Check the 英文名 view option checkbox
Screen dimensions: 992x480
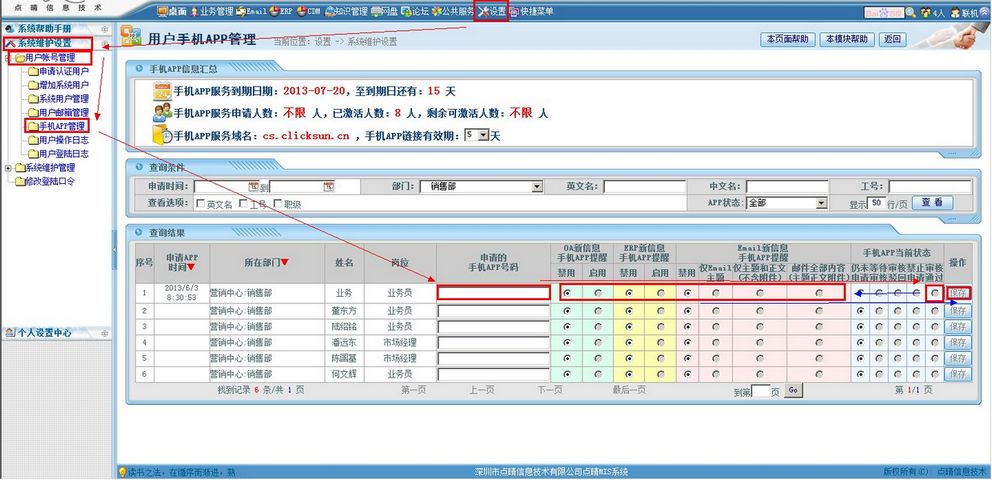(x=200, y=204)
